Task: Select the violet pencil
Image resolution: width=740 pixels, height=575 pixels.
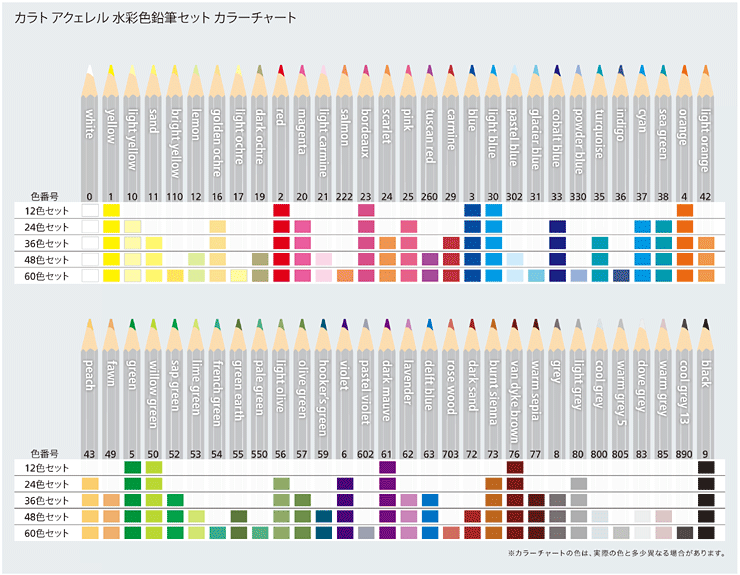Action: click(x=345, y=380)
